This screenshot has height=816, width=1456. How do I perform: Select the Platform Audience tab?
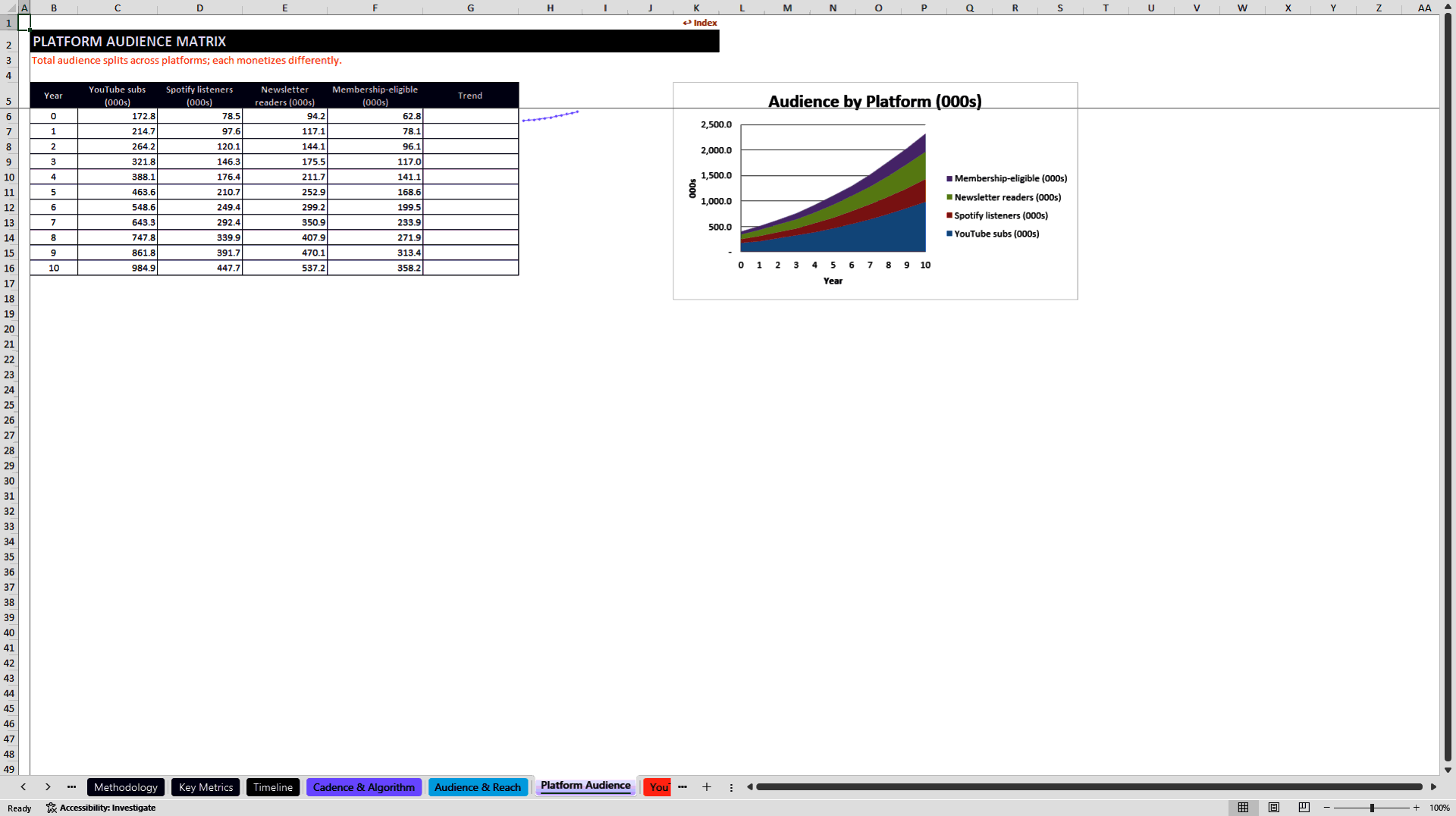tap(585, 786)
